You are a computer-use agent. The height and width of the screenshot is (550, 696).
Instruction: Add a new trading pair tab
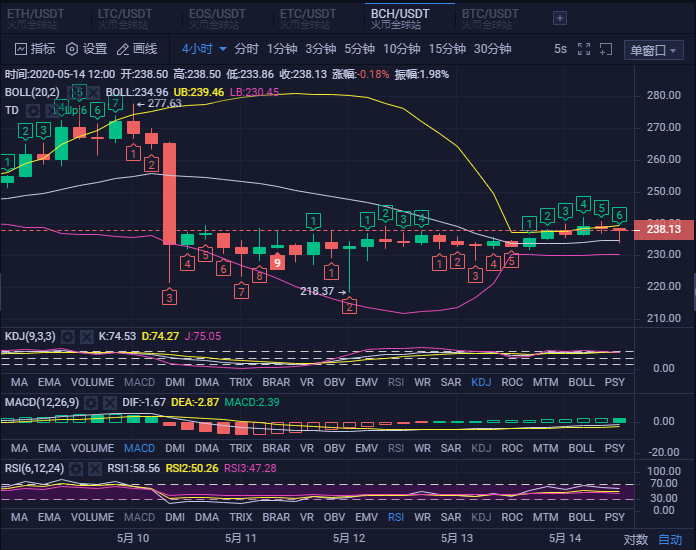(559, 17)
